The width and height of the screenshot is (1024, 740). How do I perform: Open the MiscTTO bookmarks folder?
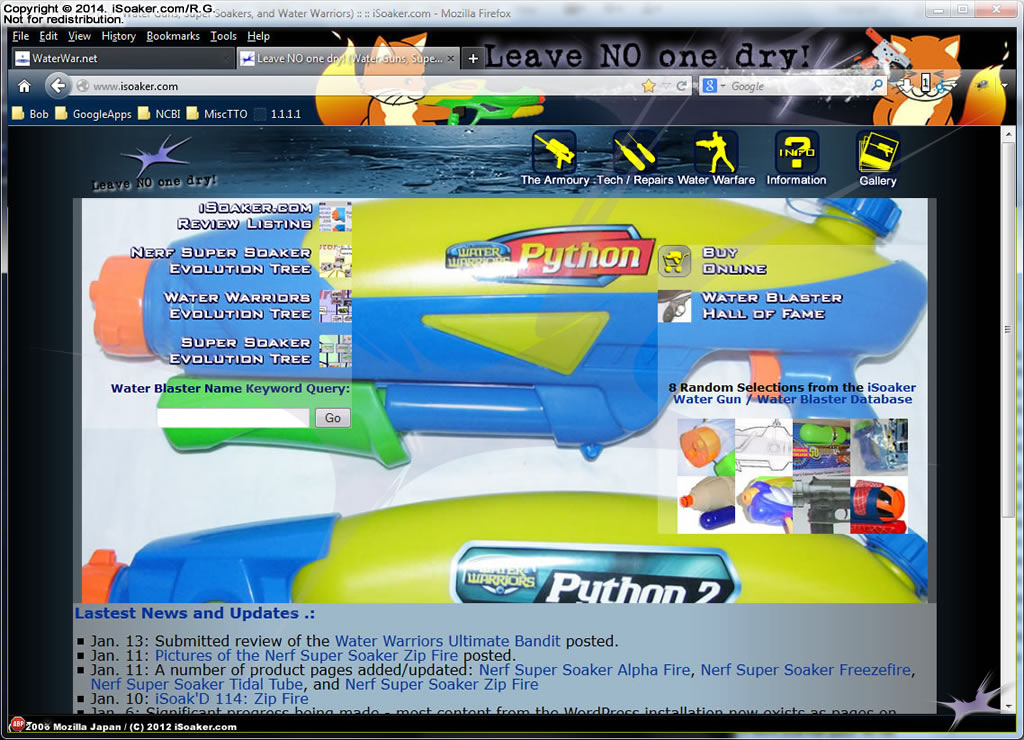point(217,114)
